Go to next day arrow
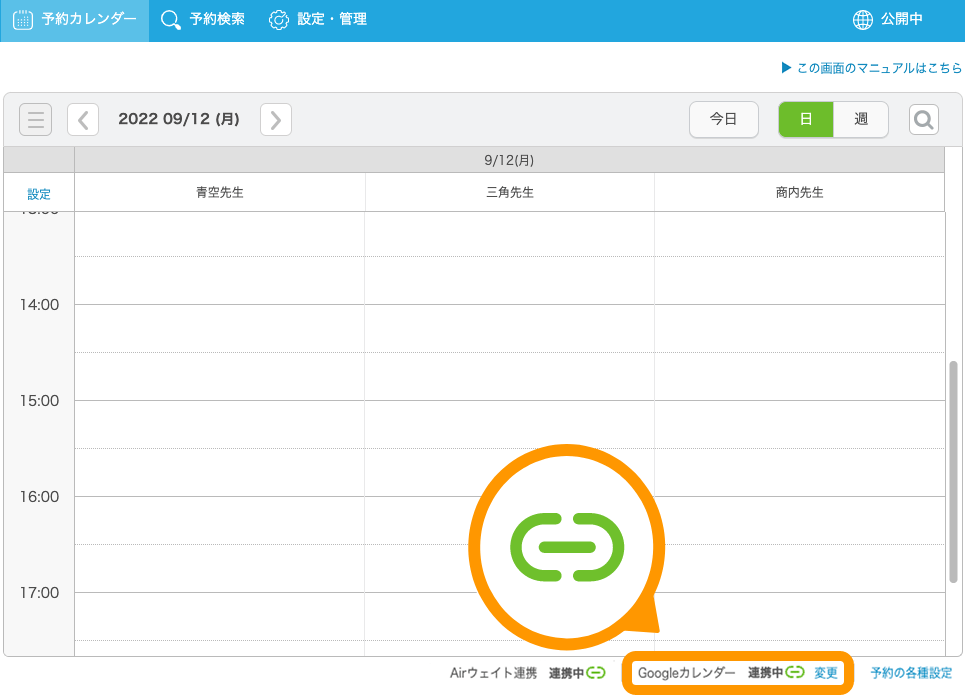Screen dimensions: 965x700 (x=275, y=120)
